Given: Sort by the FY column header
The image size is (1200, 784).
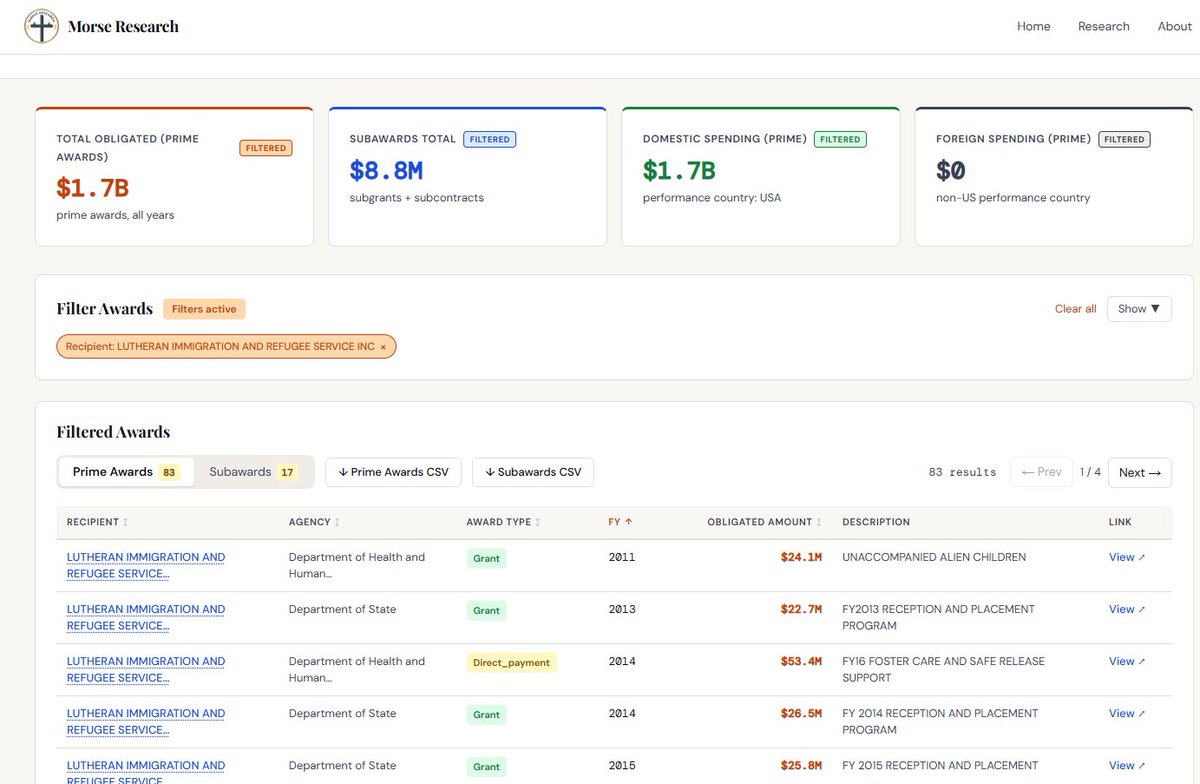Looking at the screenshot, I should 620,522.
